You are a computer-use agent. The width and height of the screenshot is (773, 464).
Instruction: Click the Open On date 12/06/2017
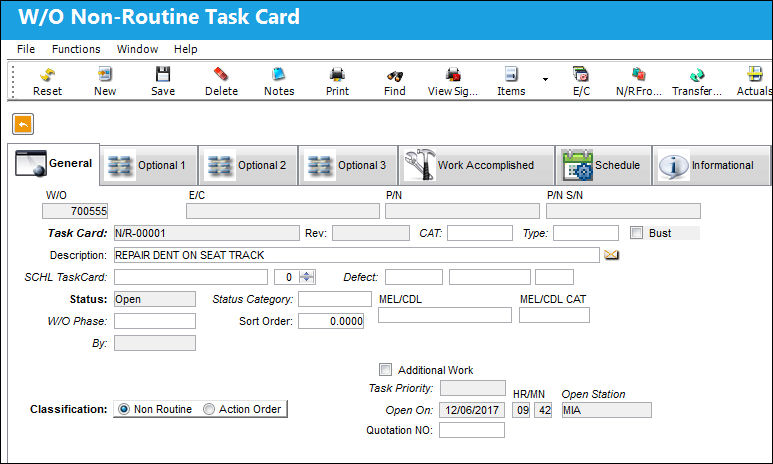click(472, 410)
